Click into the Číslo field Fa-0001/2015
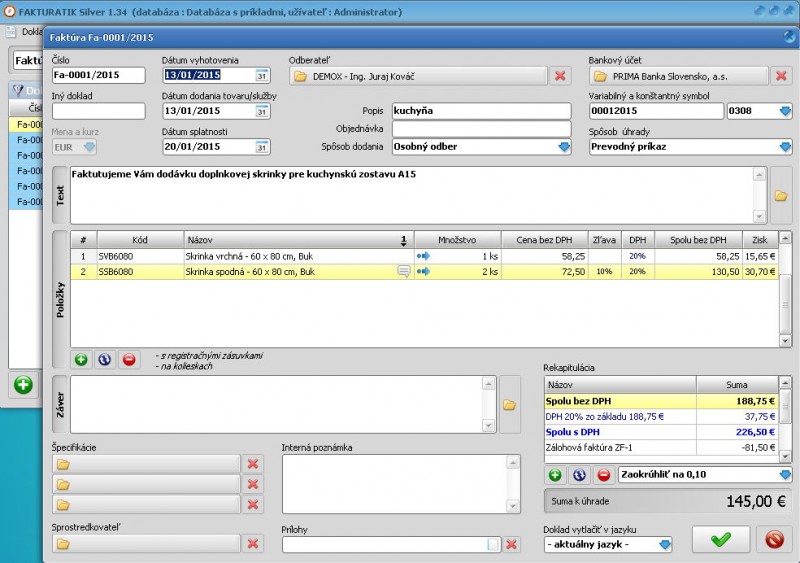The width and height of the screenshot is (800, 563). click(98, 75)
